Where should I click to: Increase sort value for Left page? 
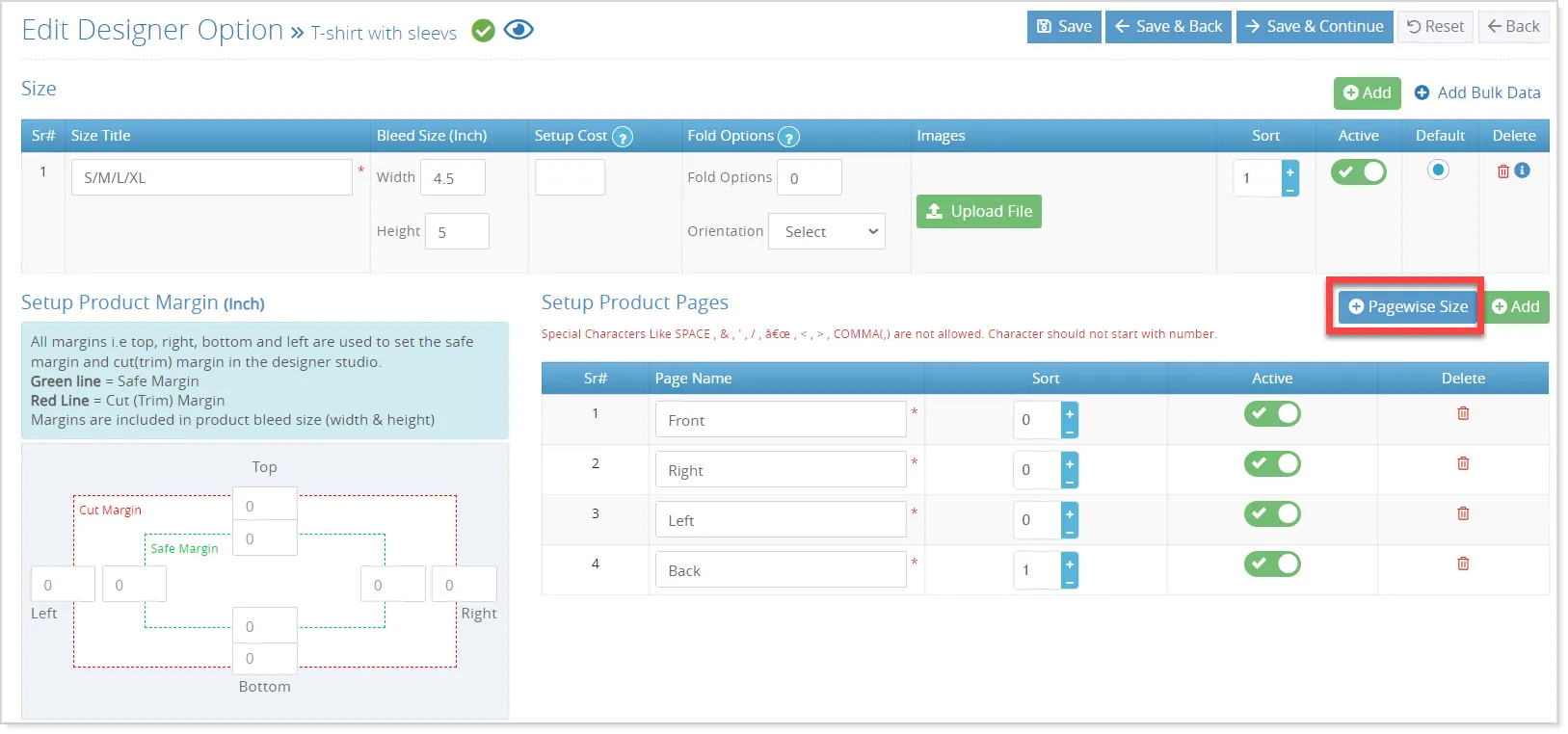(x=1070, y=512)
